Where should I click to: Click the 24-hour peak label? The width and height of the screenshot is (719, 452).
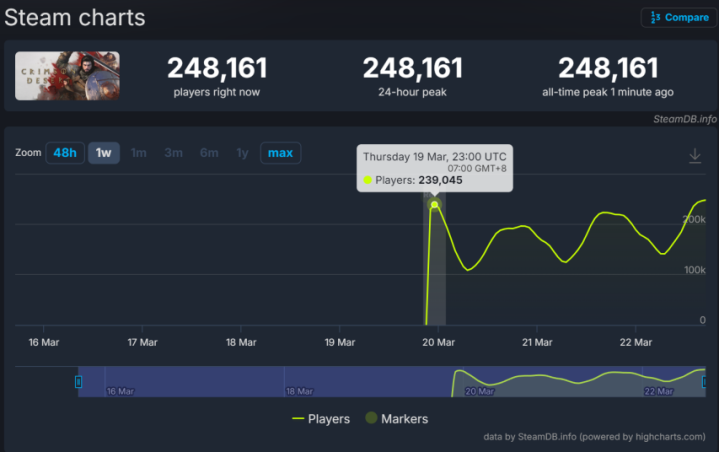(412, 92)
